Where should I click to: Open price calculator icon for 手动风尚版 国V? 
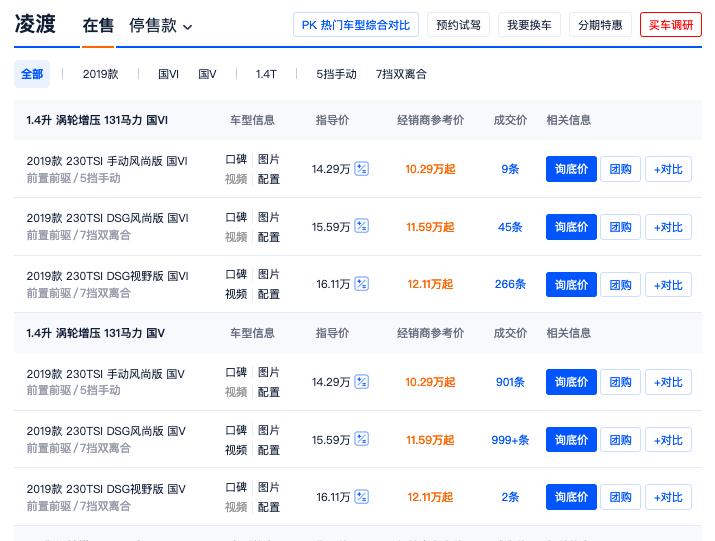(x=362, y=381)
